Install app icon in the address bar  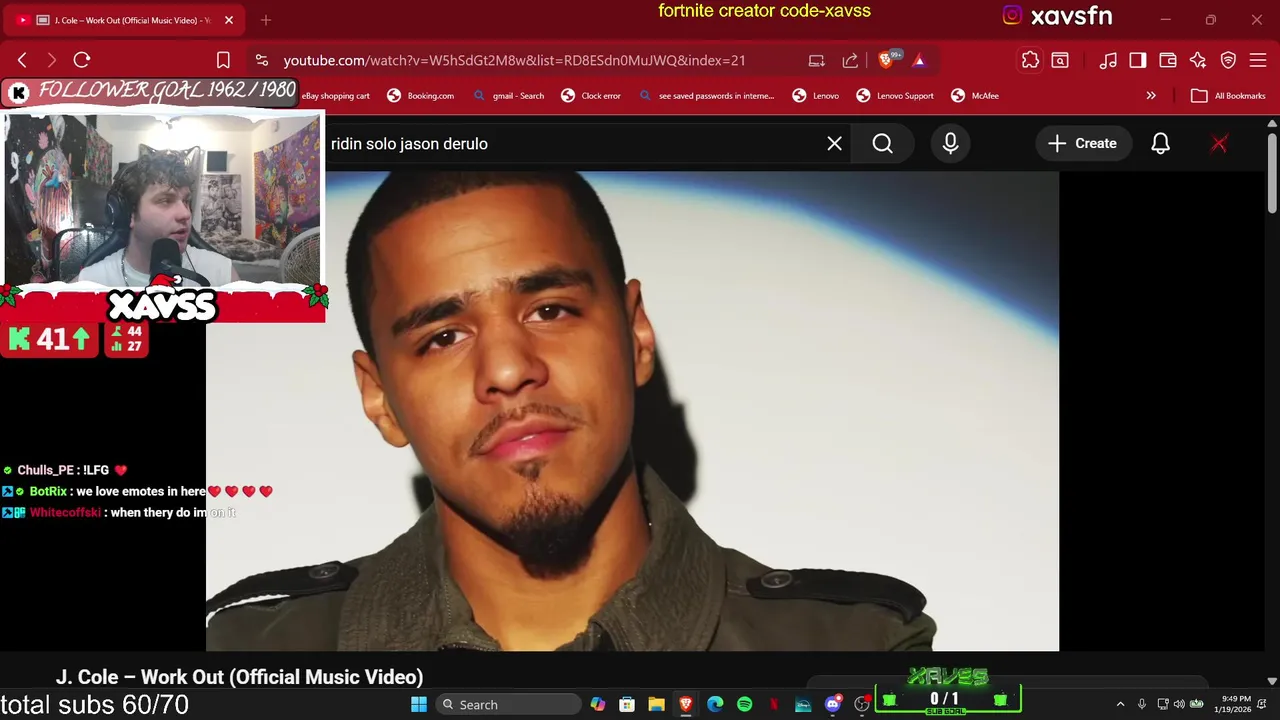click(x=816, y=60)
